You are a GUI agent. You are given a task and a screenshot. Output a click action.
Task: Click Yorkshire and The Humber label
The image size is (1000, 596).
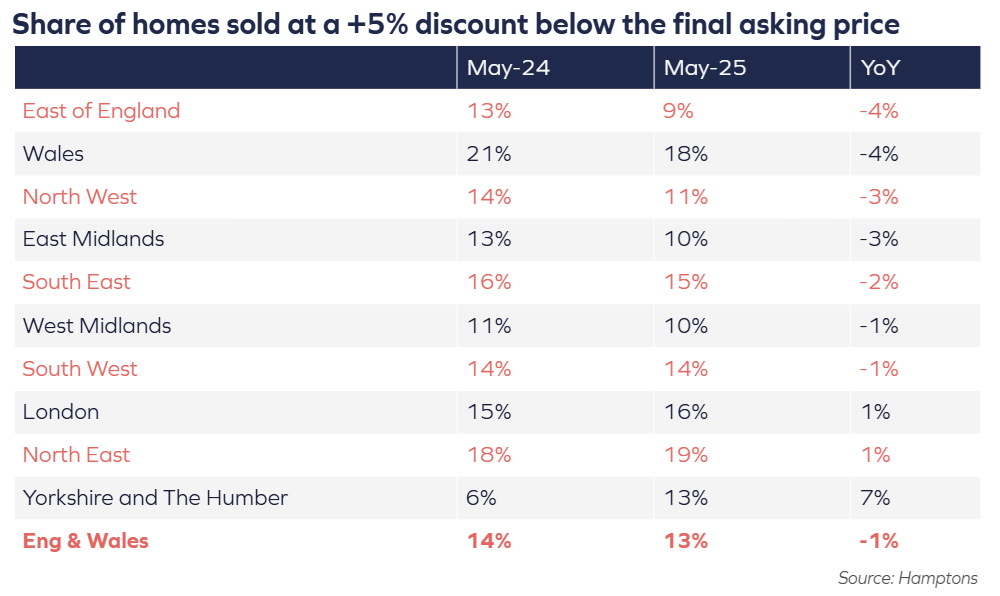155,498
